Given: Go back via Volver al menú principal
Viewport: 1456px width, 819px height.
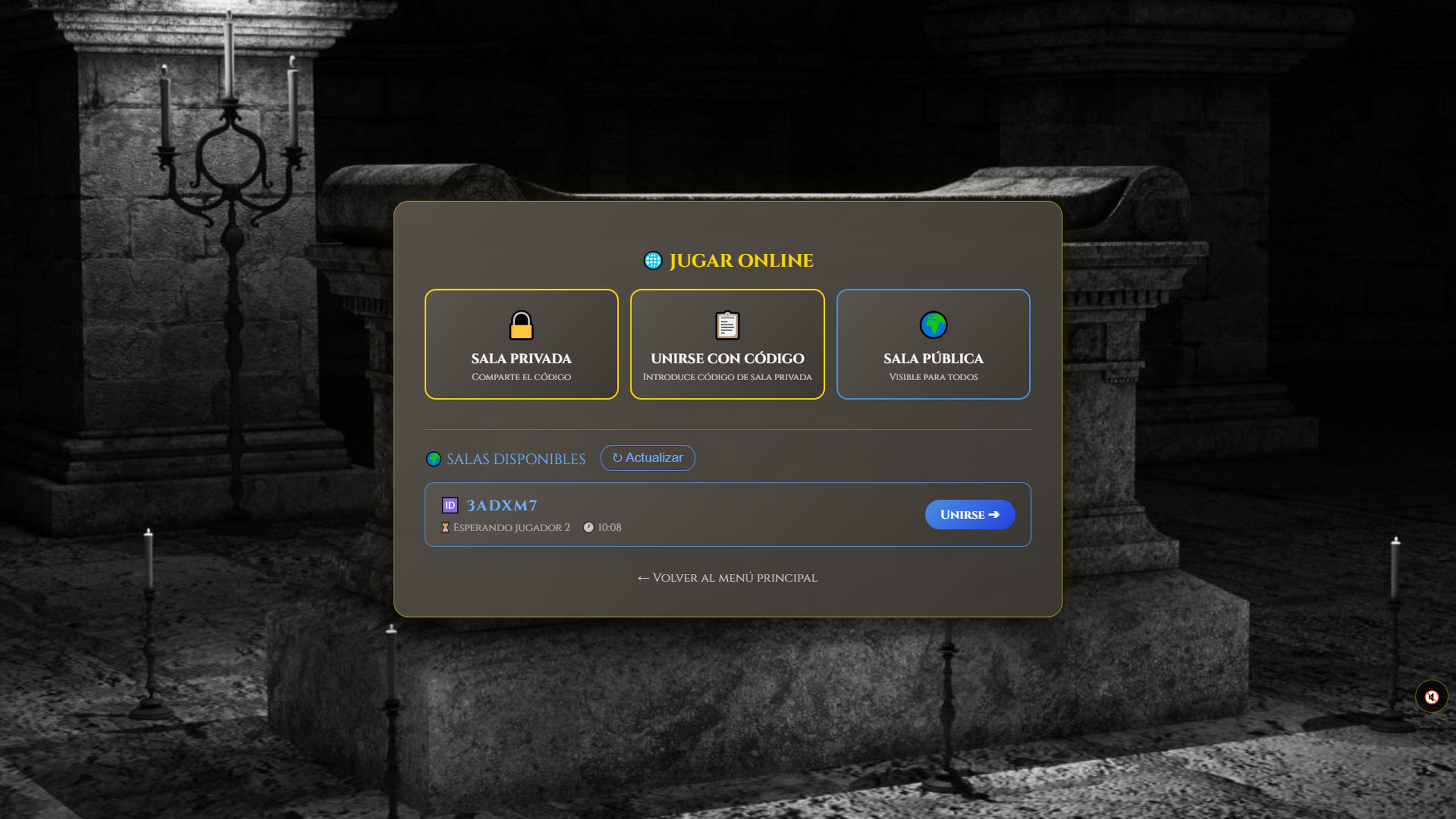Looking at the screenshot, I should click(728, 577).
